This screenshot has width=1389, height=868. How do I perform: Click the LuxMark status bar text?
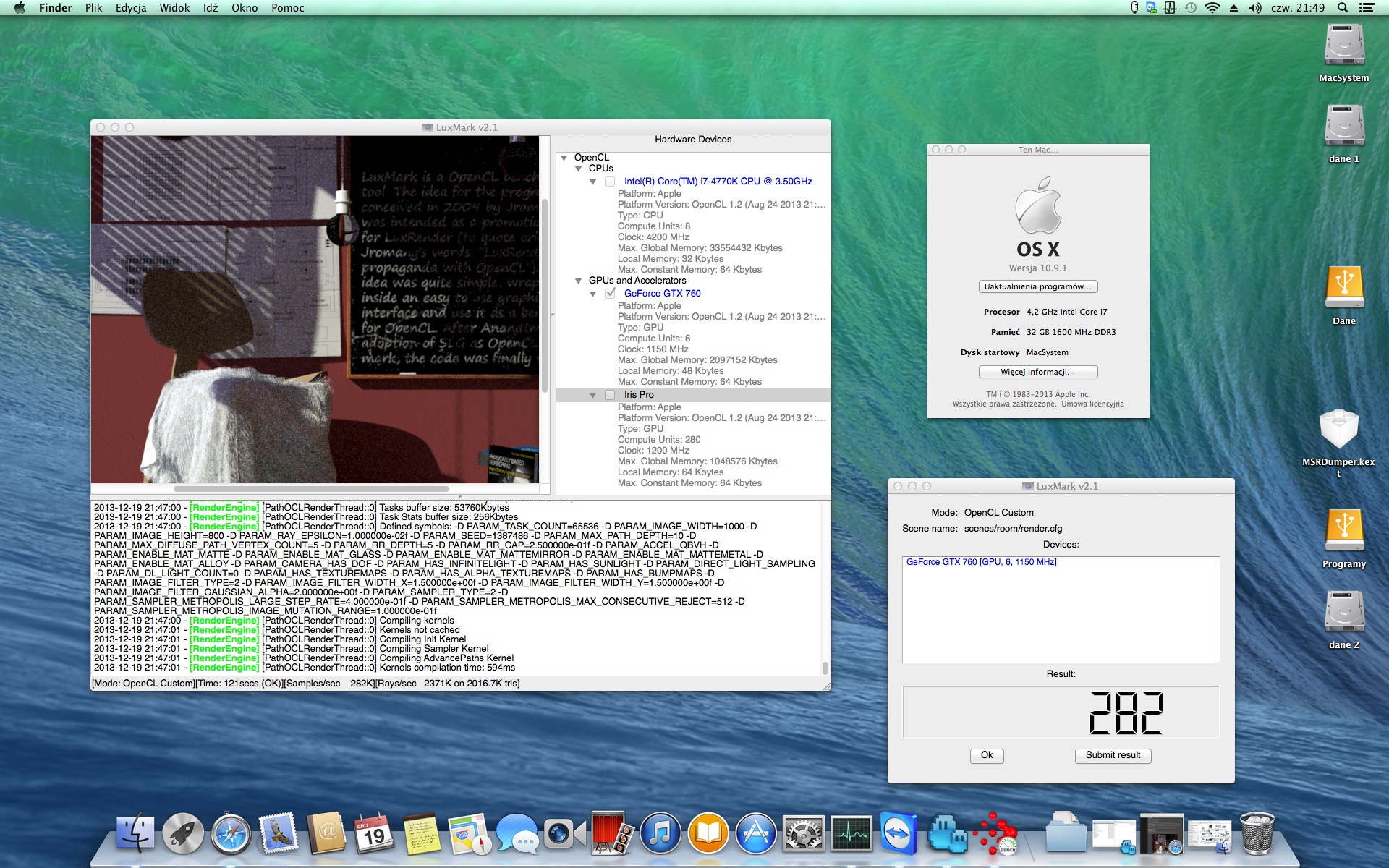pyautogui.click(x=306, y=684)
